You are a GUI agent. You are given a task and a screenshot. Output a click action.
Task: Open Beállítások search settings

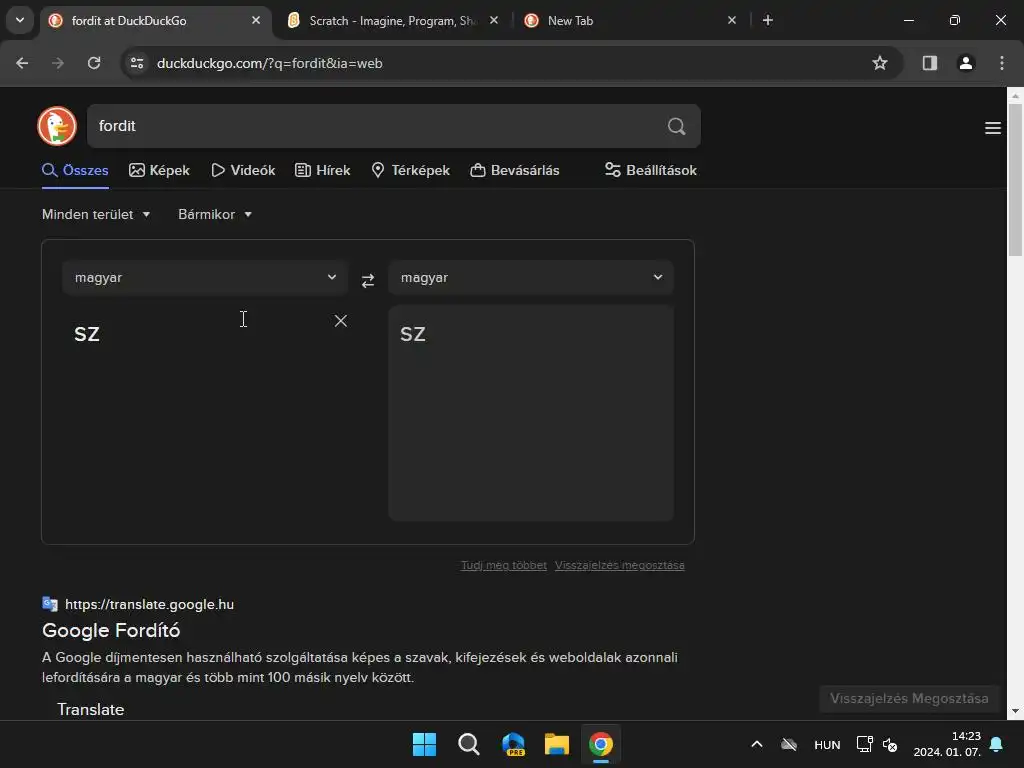point(650,170)
